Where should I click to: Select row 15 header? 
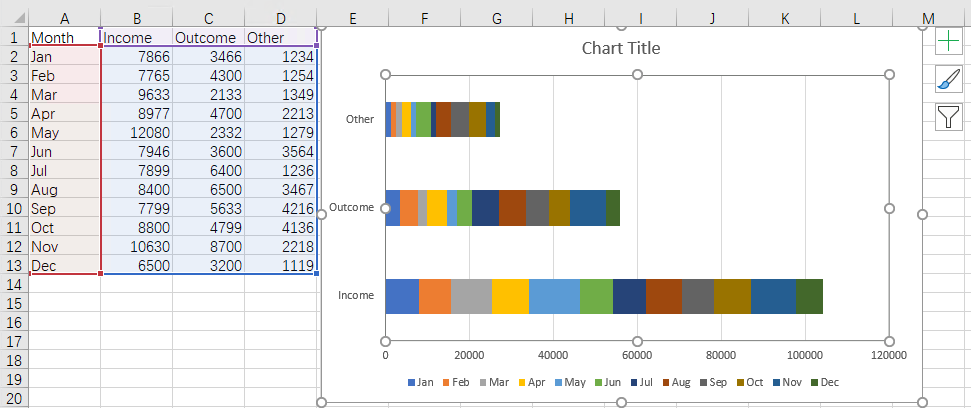14,303
